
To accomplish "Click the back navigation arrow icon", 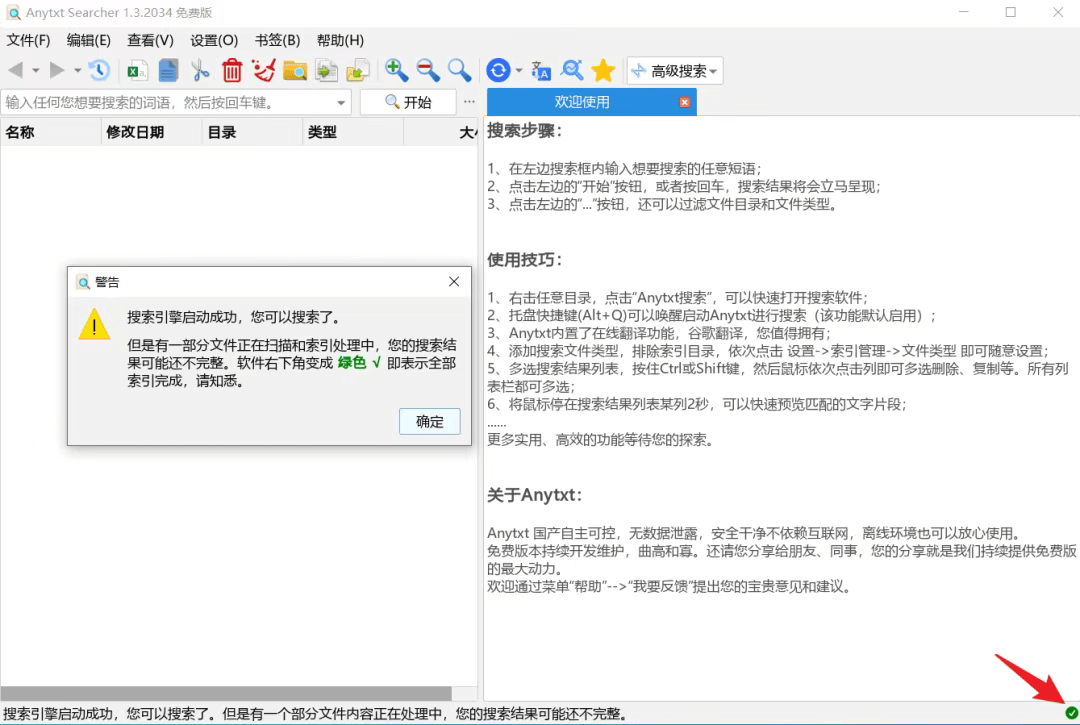I will pos(16,70).
